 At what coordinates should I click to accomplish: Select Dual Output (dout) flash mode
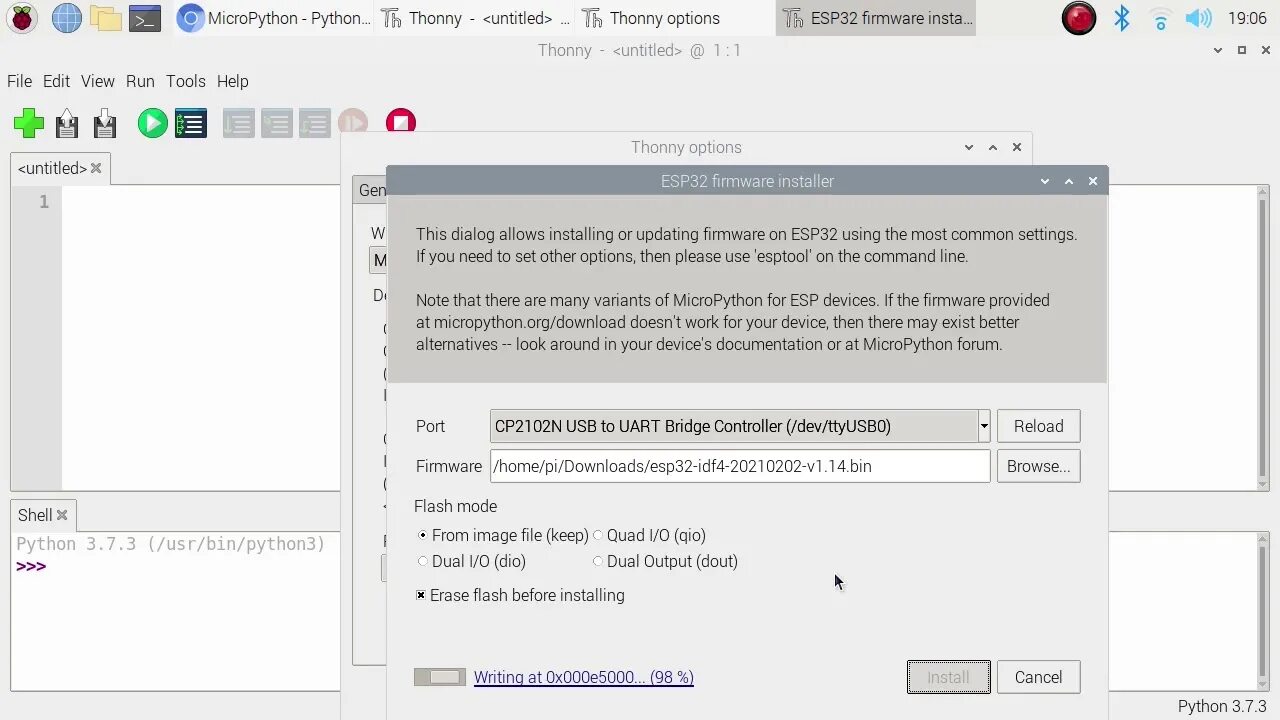coord(665,562)
